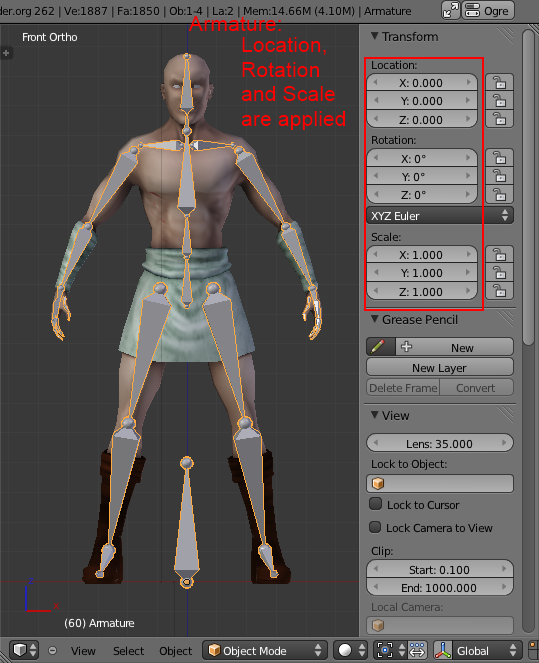Image resolution: width=539 pixels, height=663 pixels.
Task: Click the Scale Z value field
Action: (x=421, y=291)
